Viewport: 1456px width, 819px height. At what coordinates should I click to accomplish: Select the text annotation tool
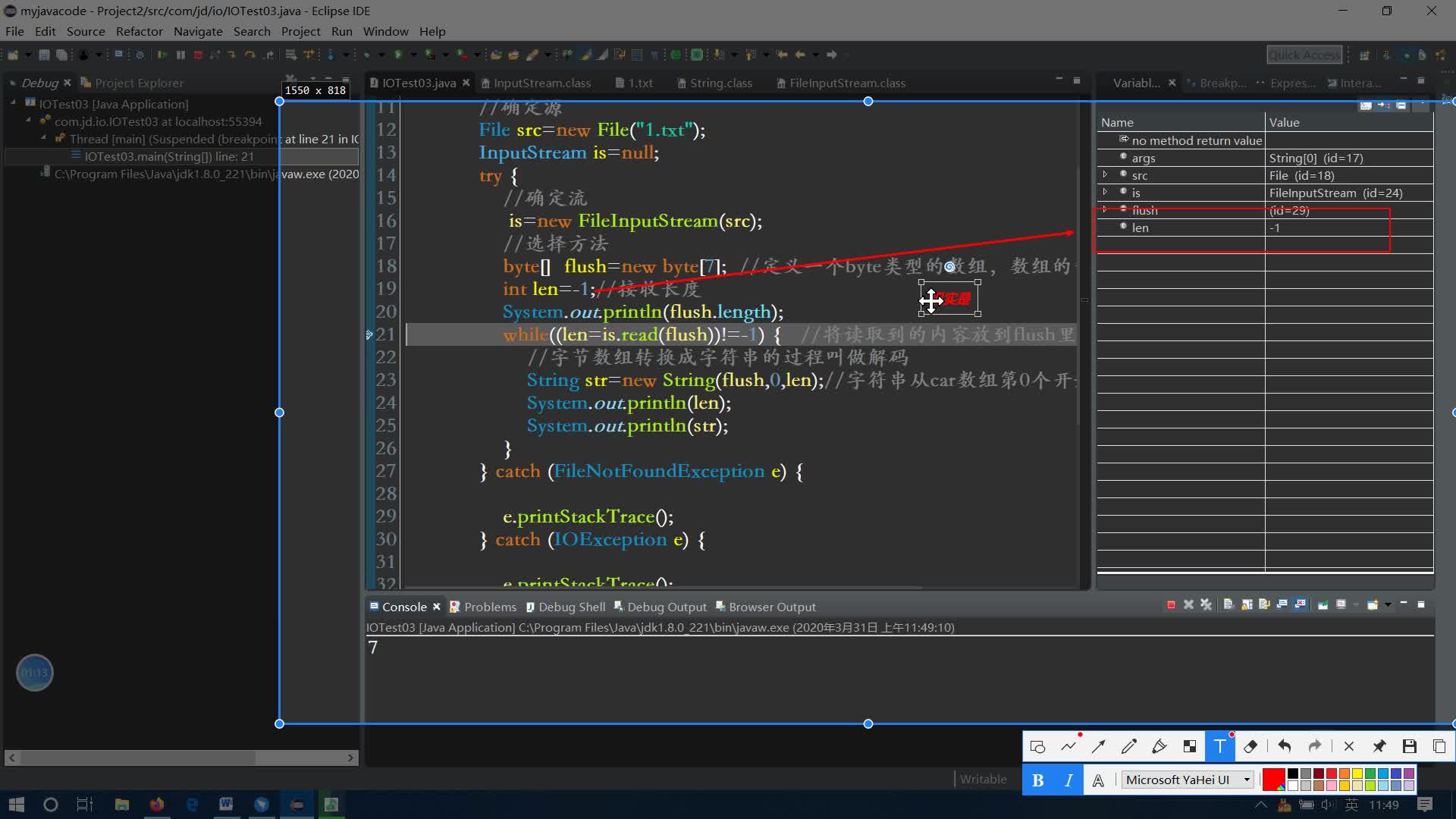click(x=1220, y=747)
